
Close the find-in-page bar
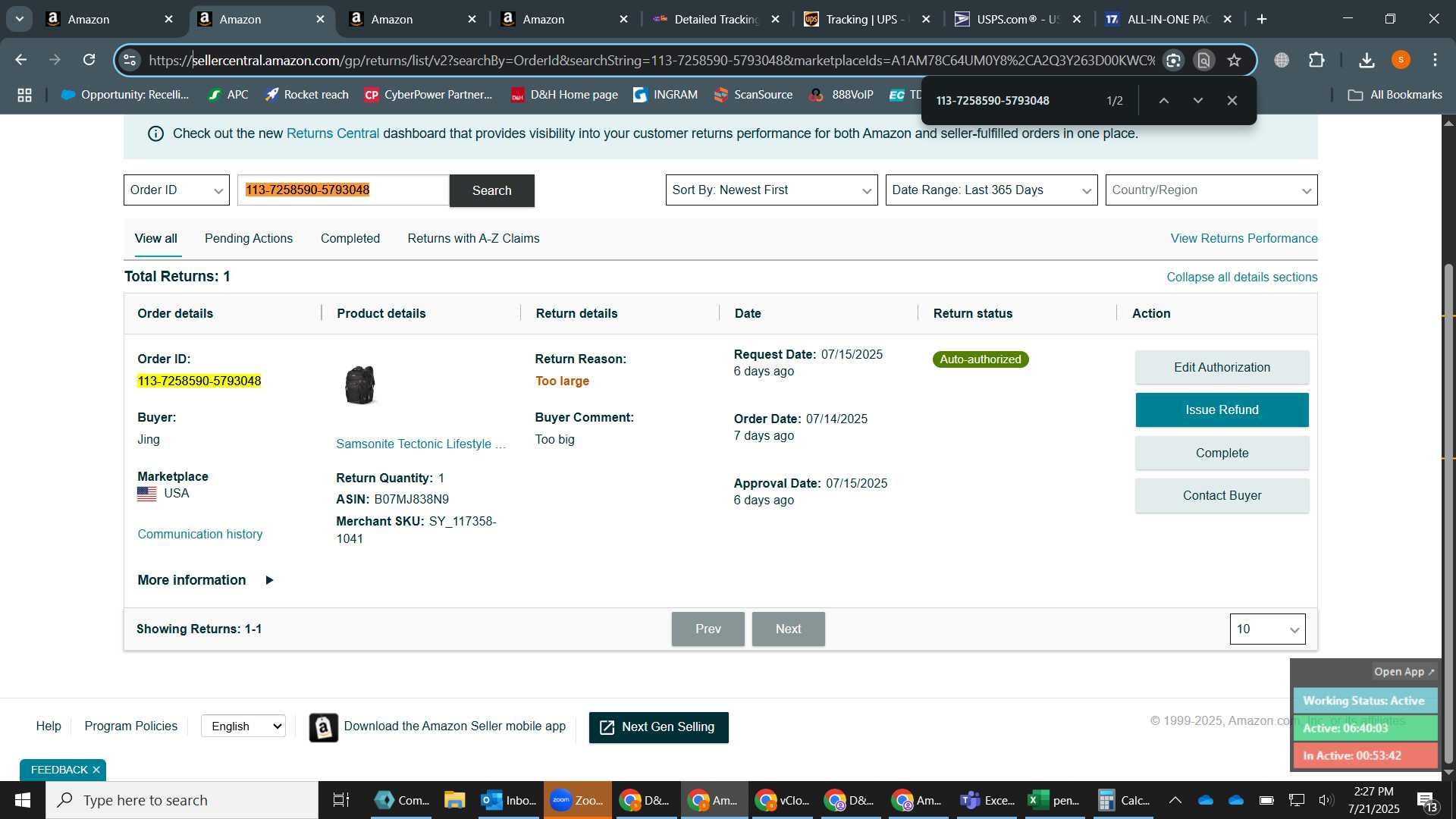[1232, 100]
